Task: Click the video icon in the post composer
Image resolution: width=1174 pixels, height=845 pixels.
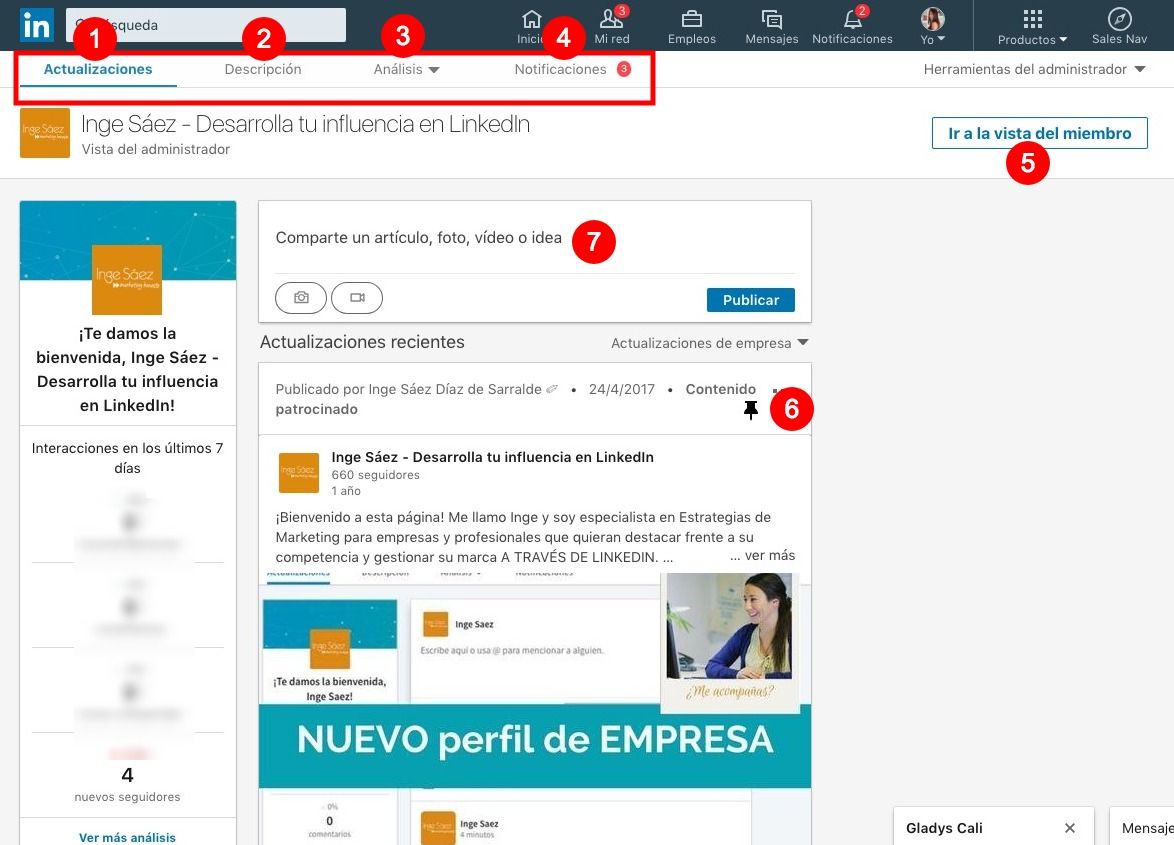Action: (x=357, y=297)
